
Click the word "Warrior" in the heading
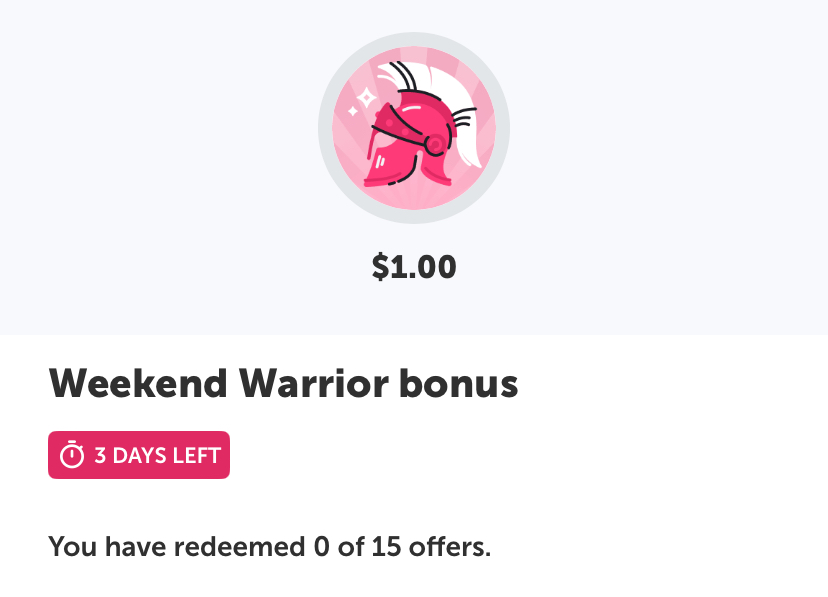pyautogui.click(x=314, y=384)
